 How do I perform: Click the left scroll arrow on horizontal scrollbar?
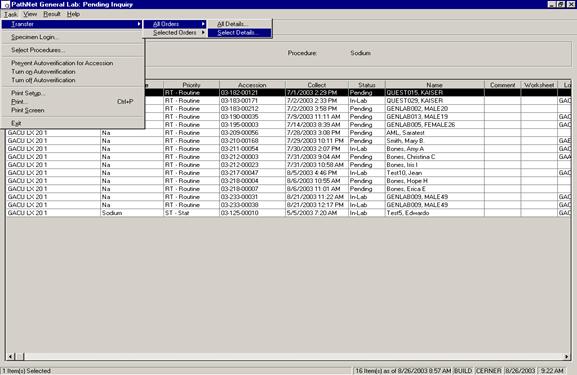click(11, 356)
